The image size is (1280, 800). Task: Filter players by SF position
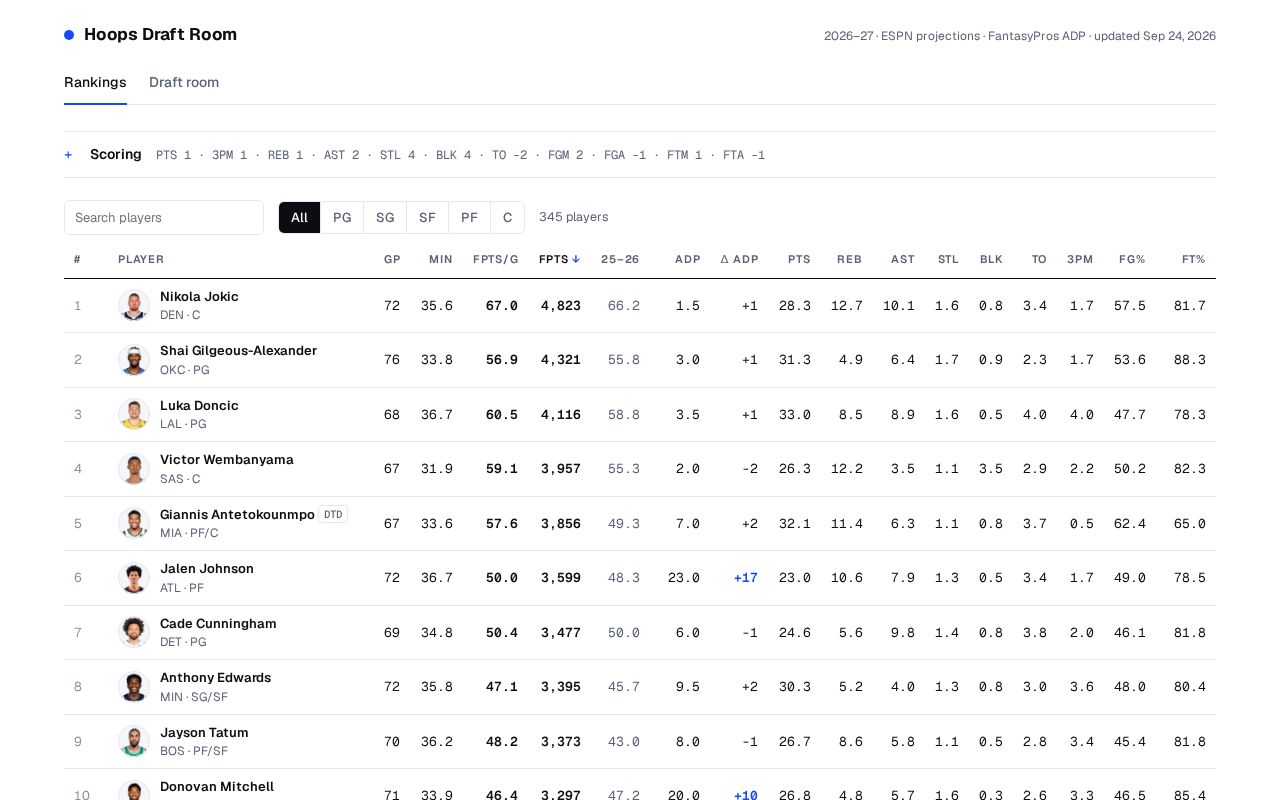[x=427, y=217]
